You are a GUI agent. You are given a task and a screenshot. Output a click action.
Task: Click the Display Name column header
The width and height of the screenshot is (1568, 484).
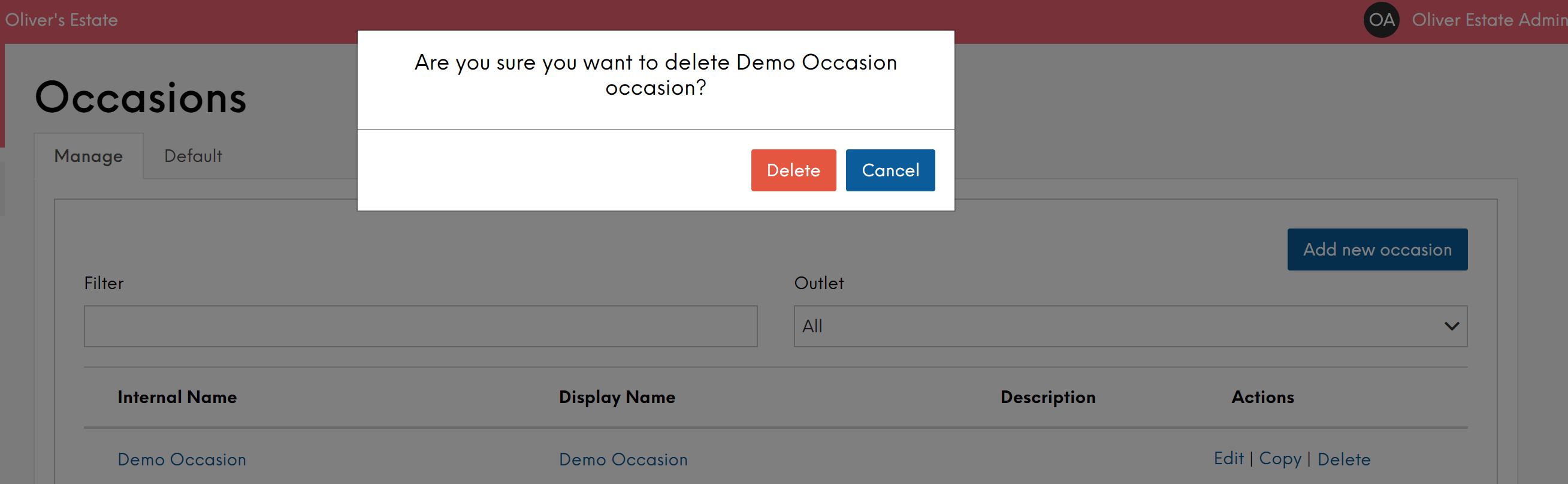(617, 398)
